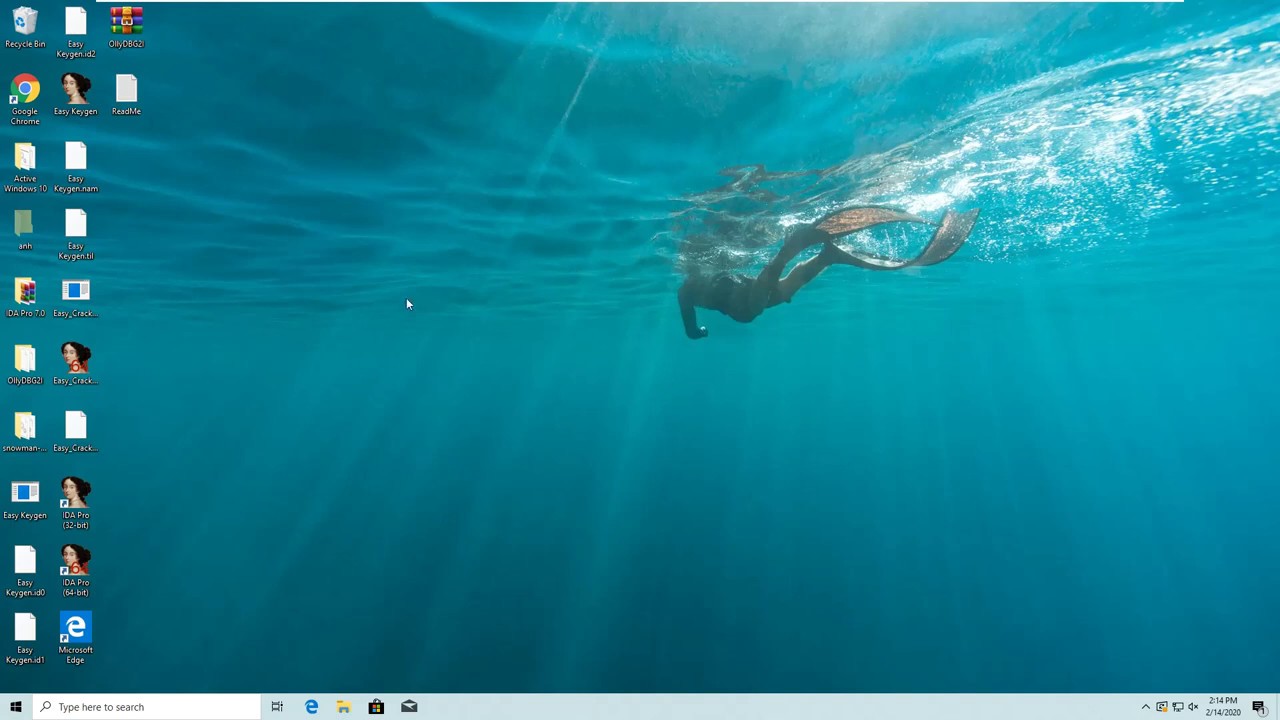This screenshot has height=720, width=1280.
Task: Select the Google Chrome shortcut icon
Action: coord(25,100)
